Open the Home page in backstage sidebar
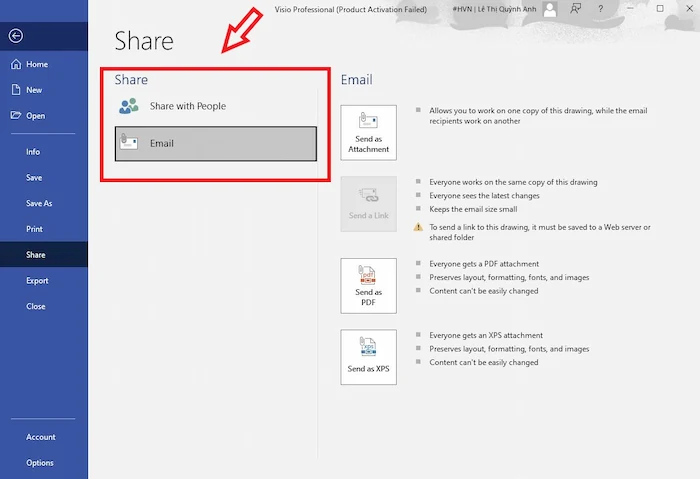The height and width of the screenshot is (479, 700). tap(44, 64)
